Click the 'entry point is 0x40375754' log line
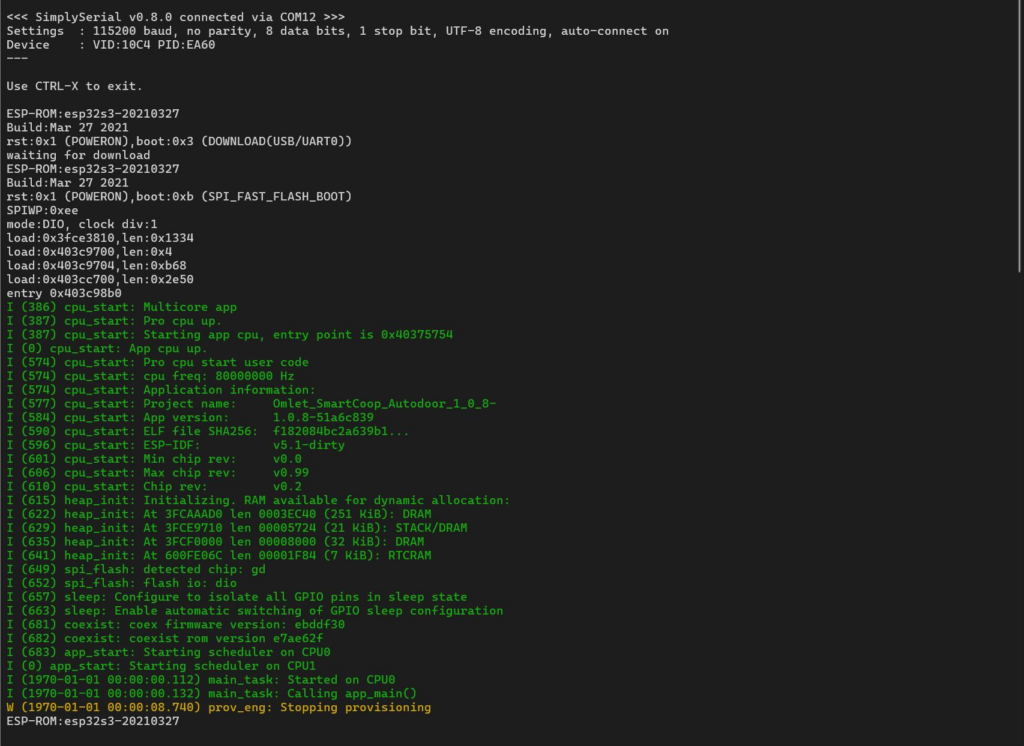This screenshot has width=1024, height=746. 230,334
